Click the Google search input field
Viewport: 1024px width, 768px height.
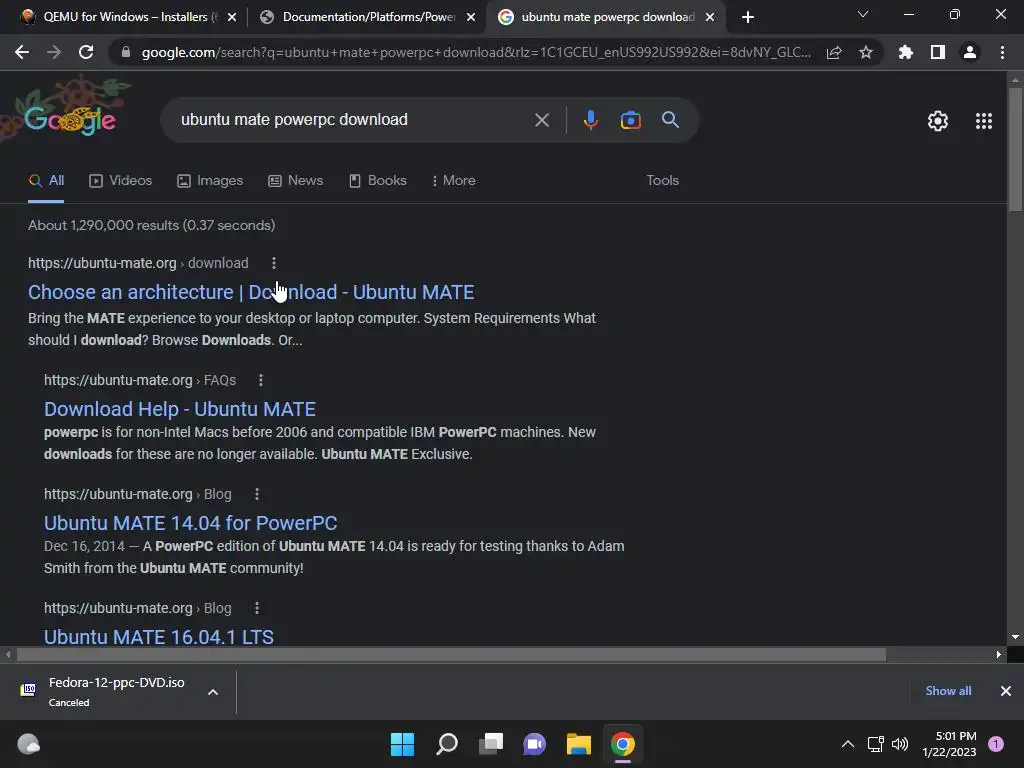pyautogui.click(x=353, y=120)
